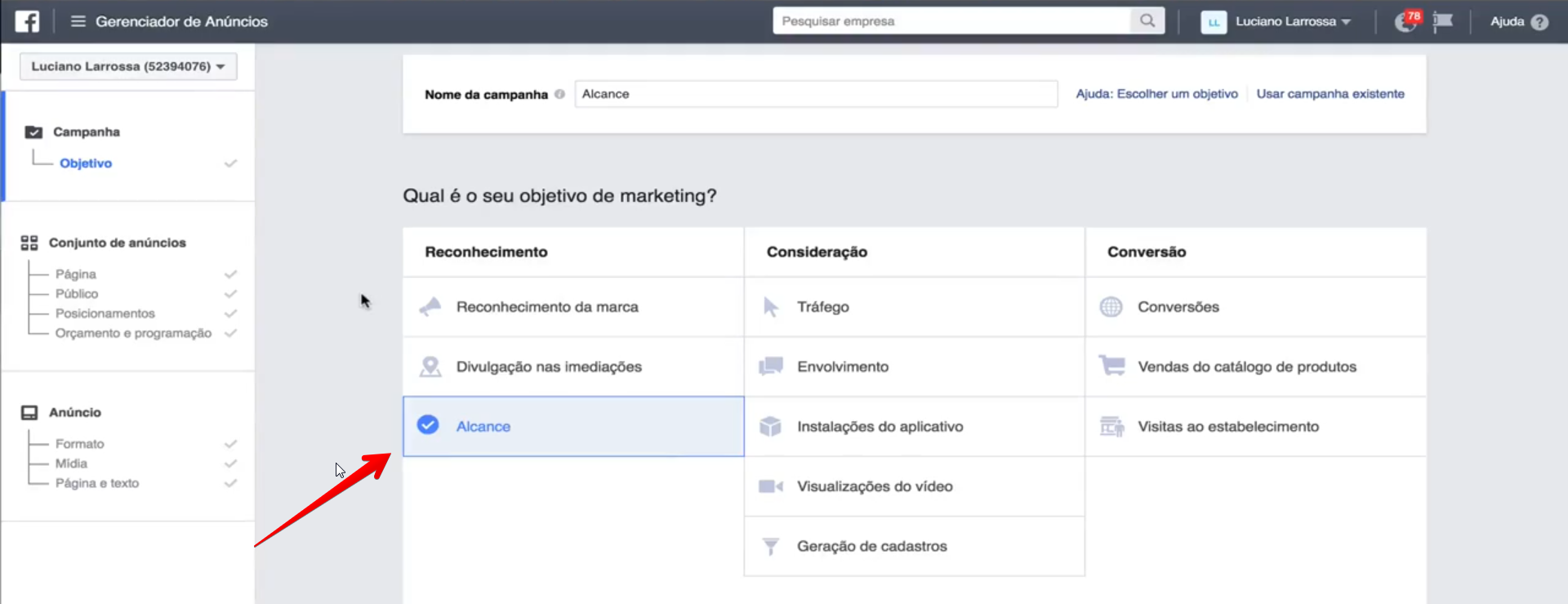Click the Campanha sidebar icon
This screenshot has width=1568, height=604.
[33, 132]
